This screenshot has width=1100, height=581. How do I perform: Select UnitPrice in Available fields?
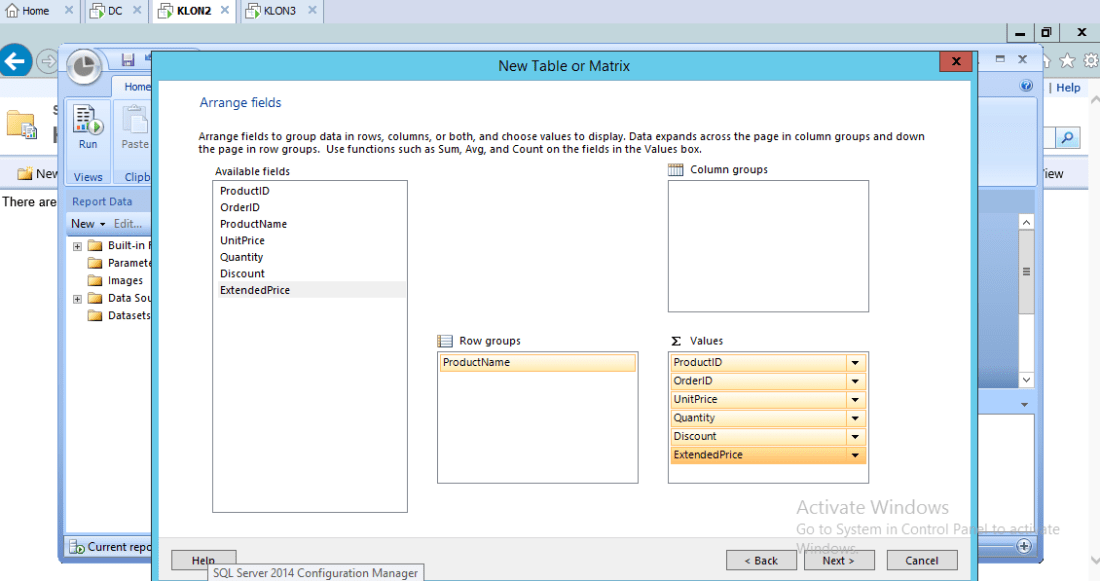[x=242, y=240]
